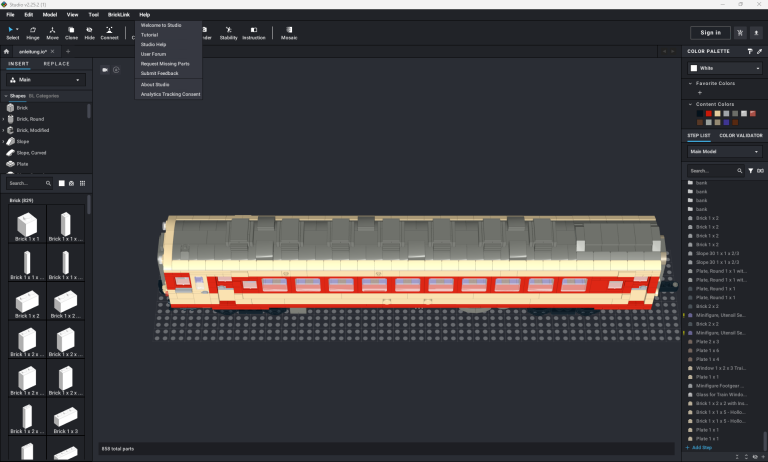Open the Mosaic tool
Viewport: 768px width, 462px height.
pyautogui.click(x=289, y=32)
